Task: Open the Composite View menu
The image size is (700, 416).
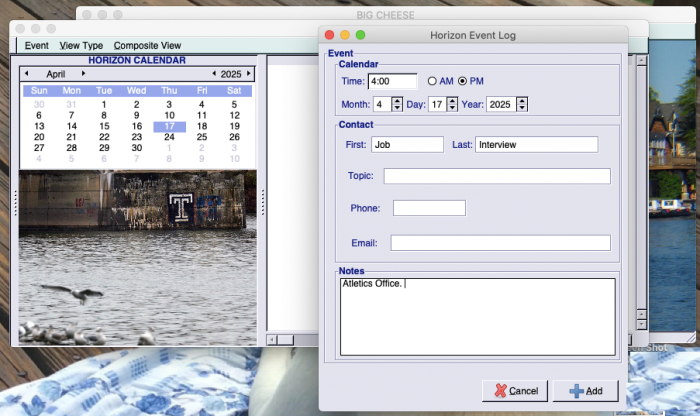Action: point(147,45)
